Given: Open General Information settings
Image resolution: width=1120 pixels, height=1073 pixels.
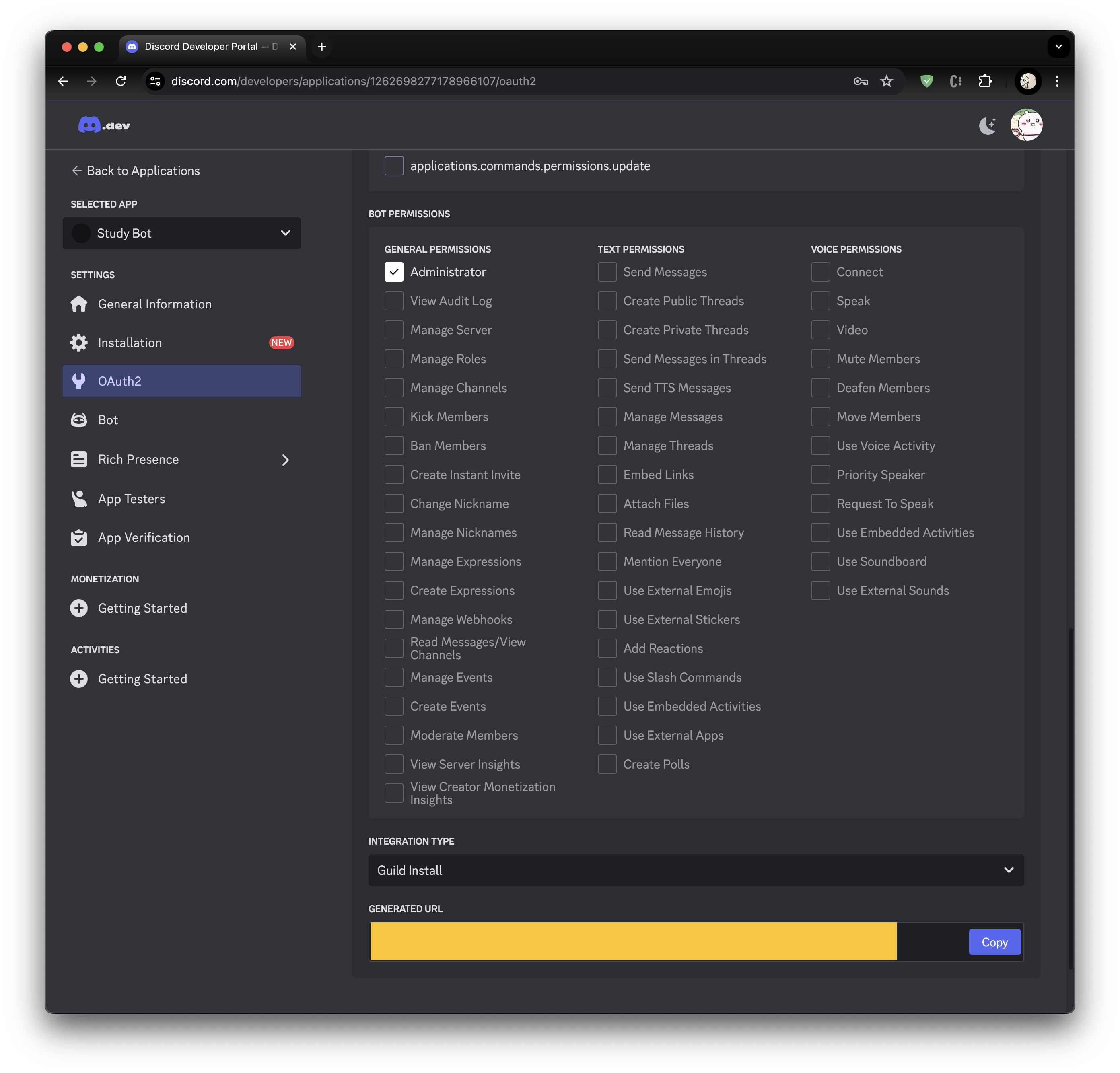Looking at the screenshot, I should 182,304.
